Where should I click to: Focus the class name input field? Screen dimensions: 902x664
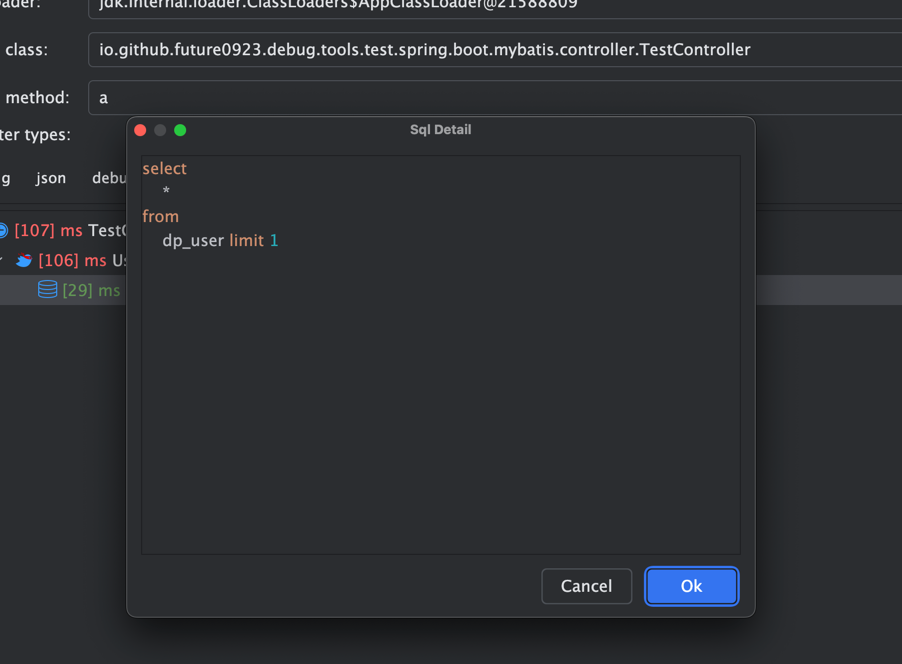494,50
